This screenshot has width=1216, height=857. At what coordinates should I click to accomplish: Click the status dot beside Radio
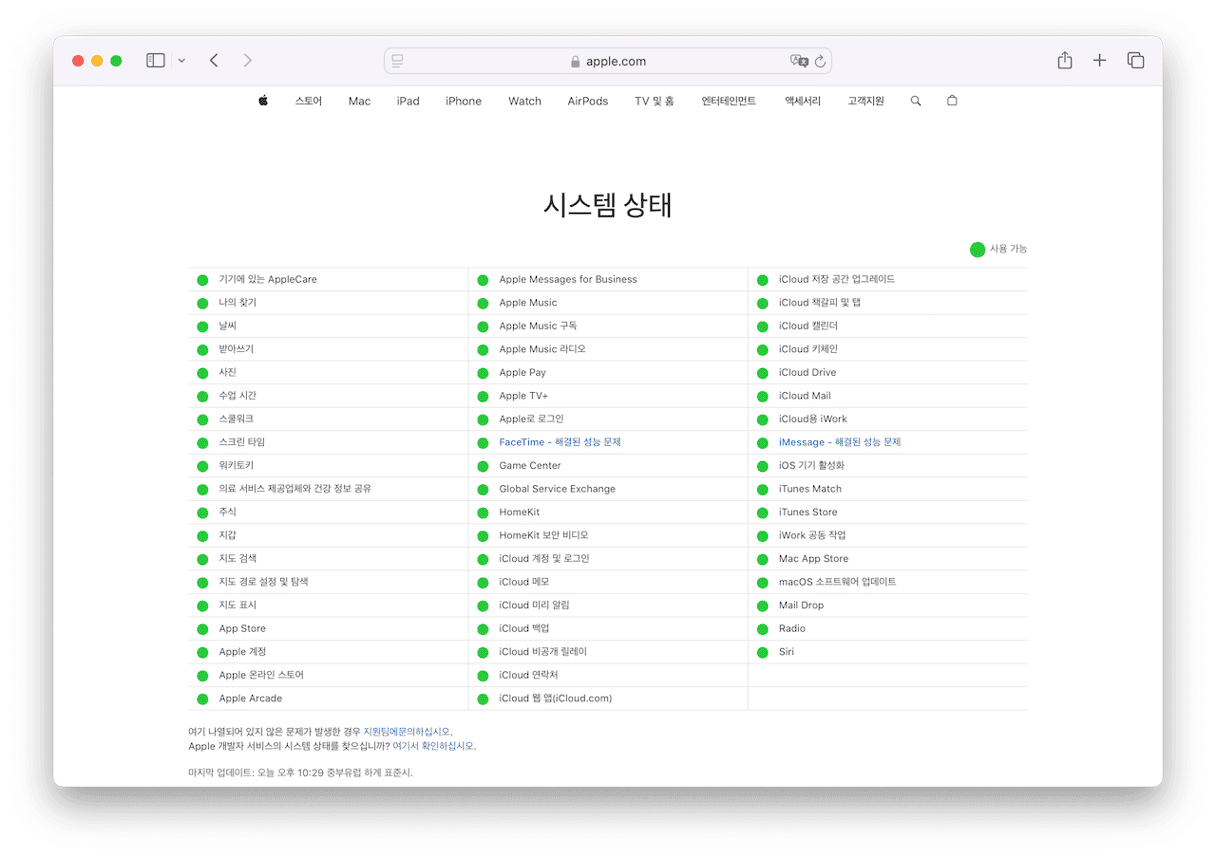[763, 629]
